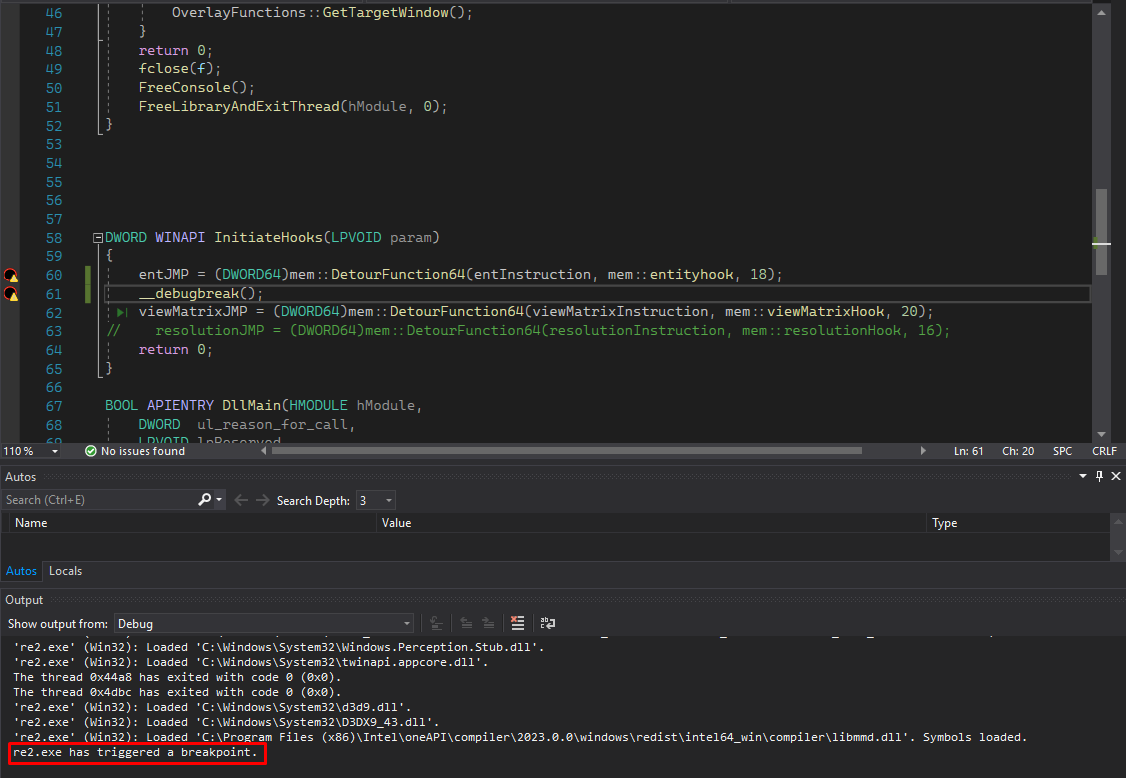The width and height of the screenshot is (1126, 778).
Task: Click the Output window title
Action: pos(24,600)
